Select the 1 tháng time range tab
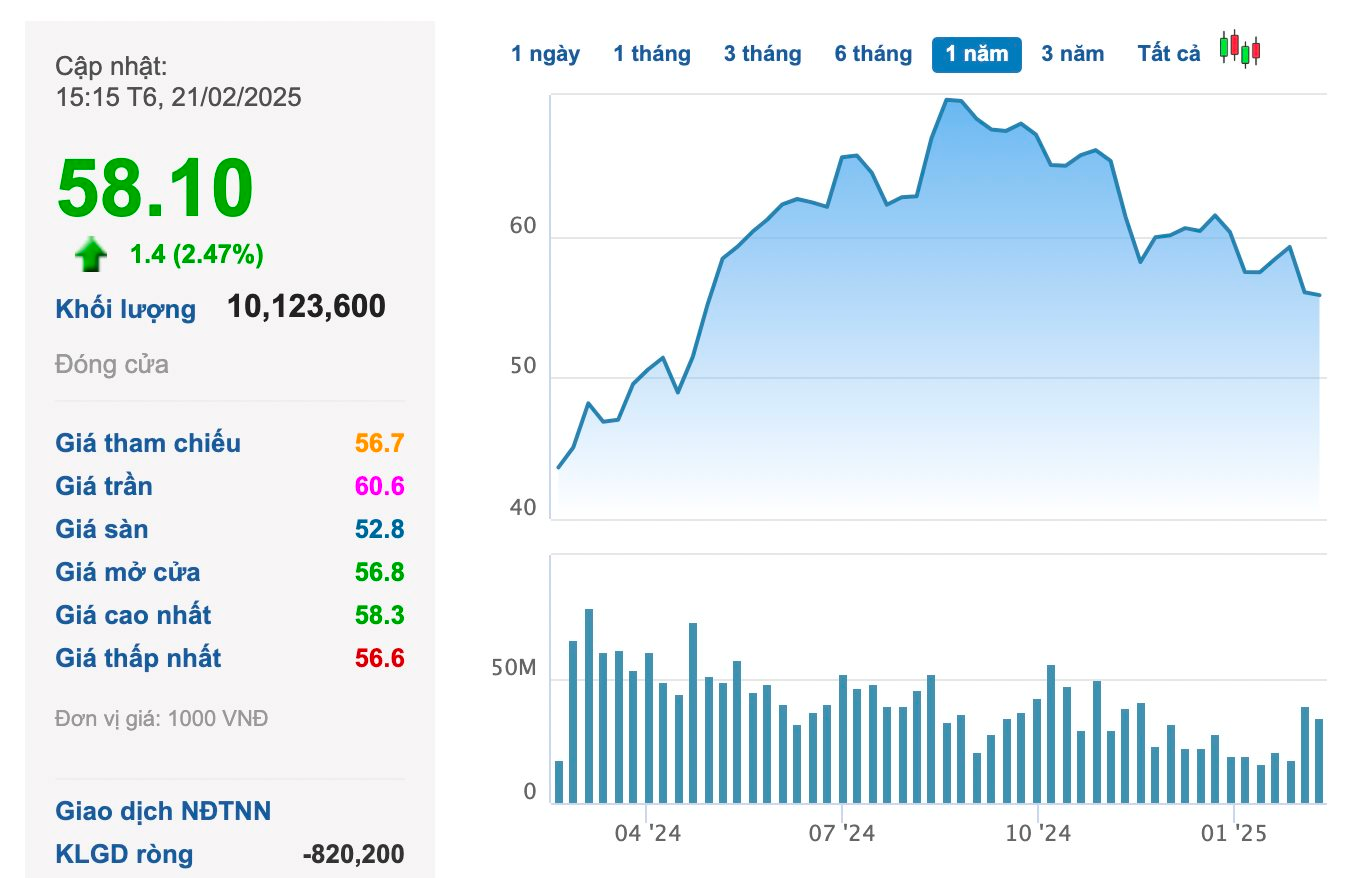1358x878 pixels. (x=652, y=54)
